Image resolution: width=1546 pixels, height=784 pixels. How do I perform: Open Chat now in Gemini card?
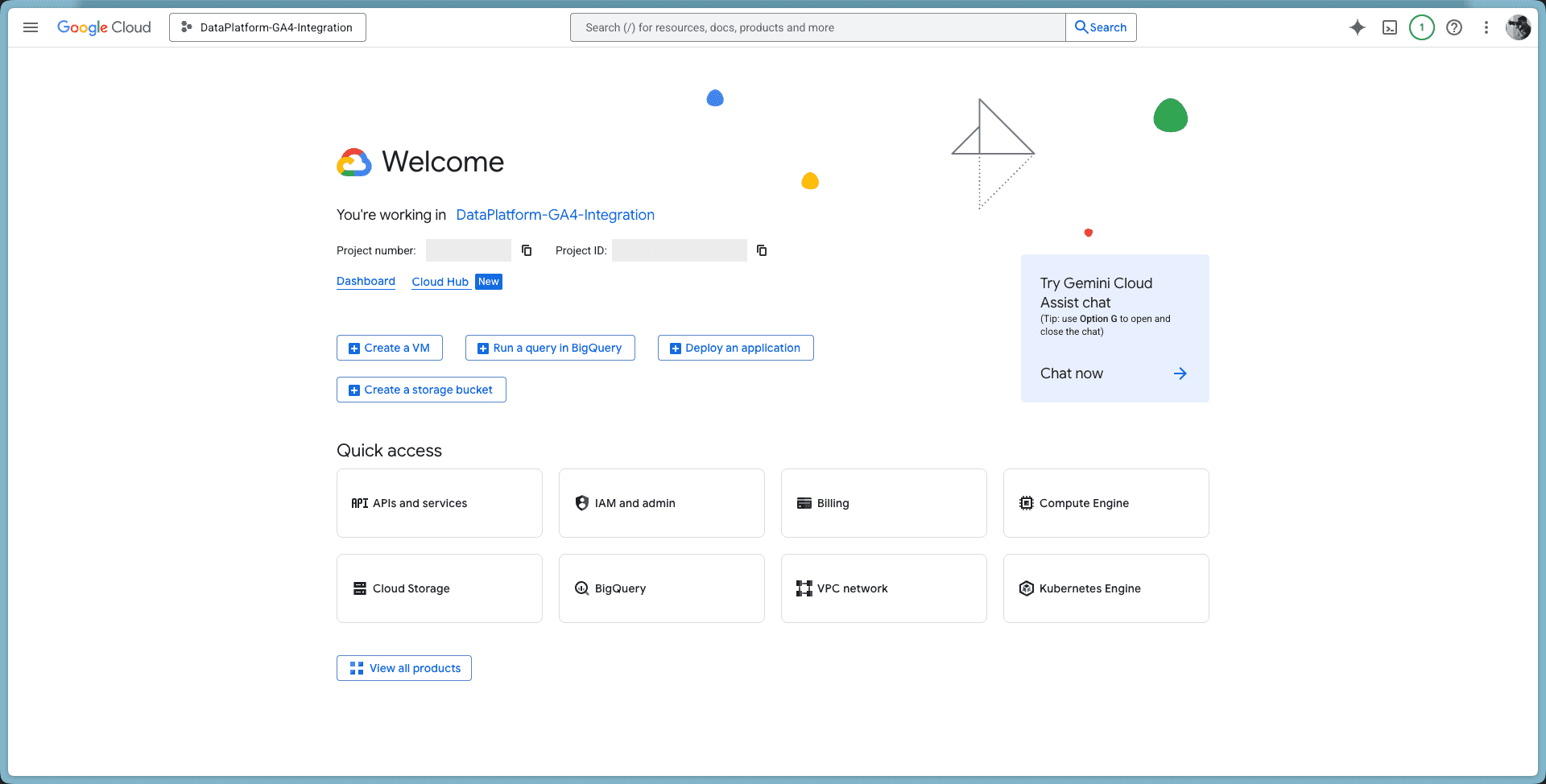click(1072, 373)
